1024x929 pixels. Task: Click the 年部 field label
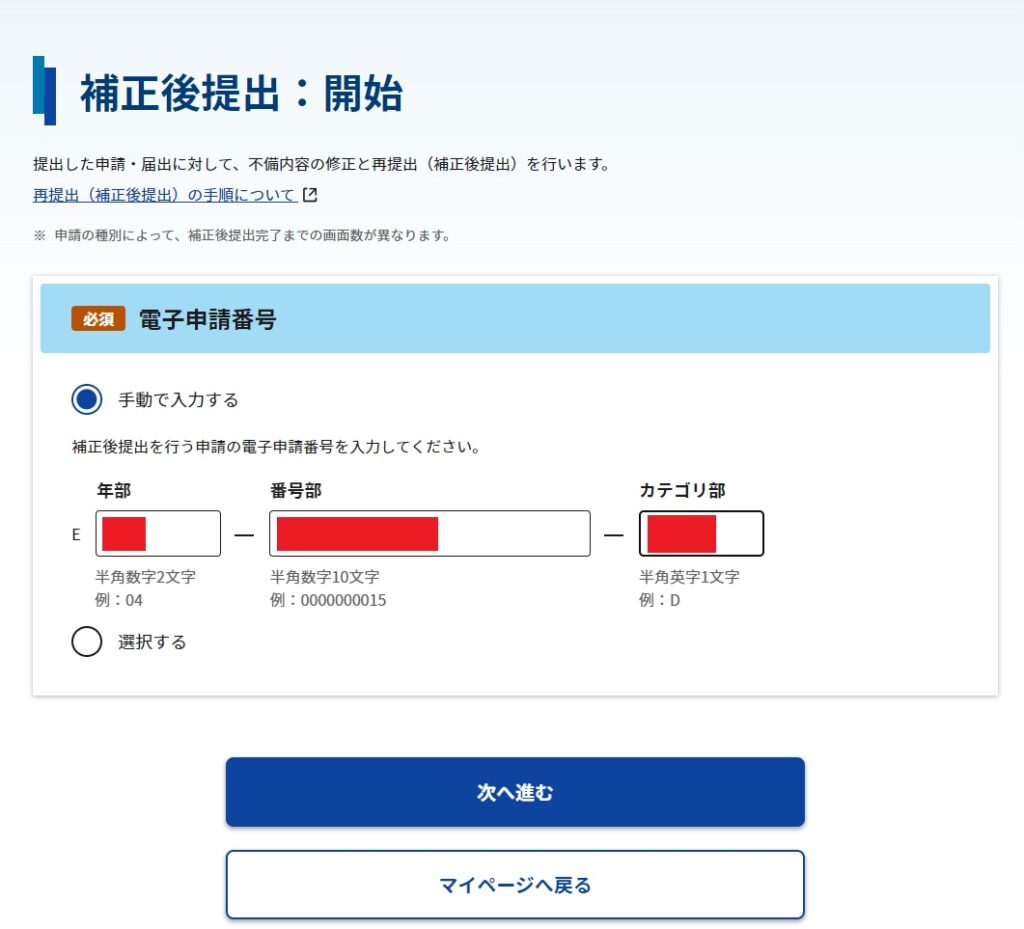tap(113, 491)
